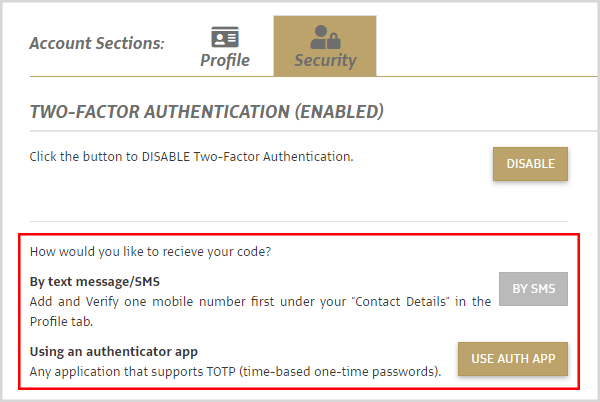Image resolution: width=600 pixels, height=402 pixels.
Task: Click the 'Contact Details' quoted text
Action: click(x=400, y=301)
